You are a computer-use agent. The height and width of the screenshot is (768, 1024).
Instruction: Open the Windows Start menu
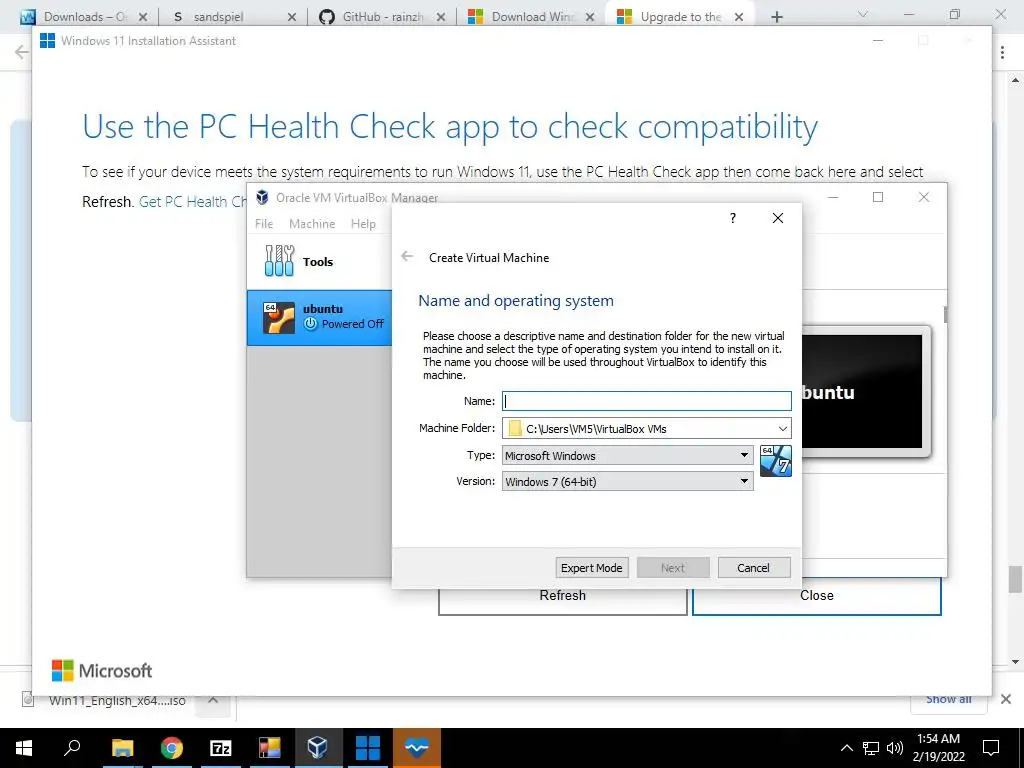(24, 748)
